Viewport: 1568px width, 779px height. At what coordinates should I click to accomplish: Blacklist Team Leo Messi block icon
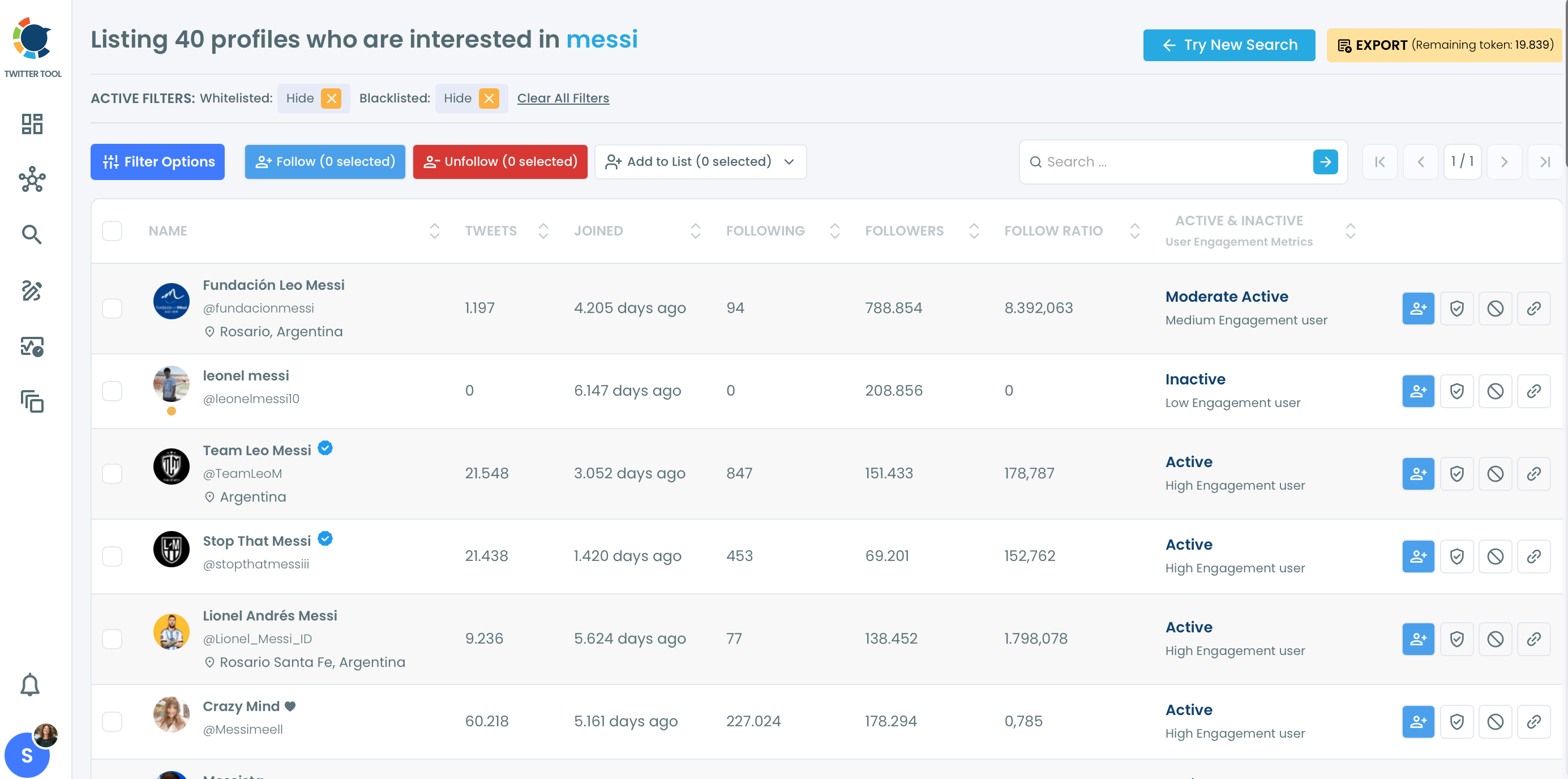[x=1495, y=473]
